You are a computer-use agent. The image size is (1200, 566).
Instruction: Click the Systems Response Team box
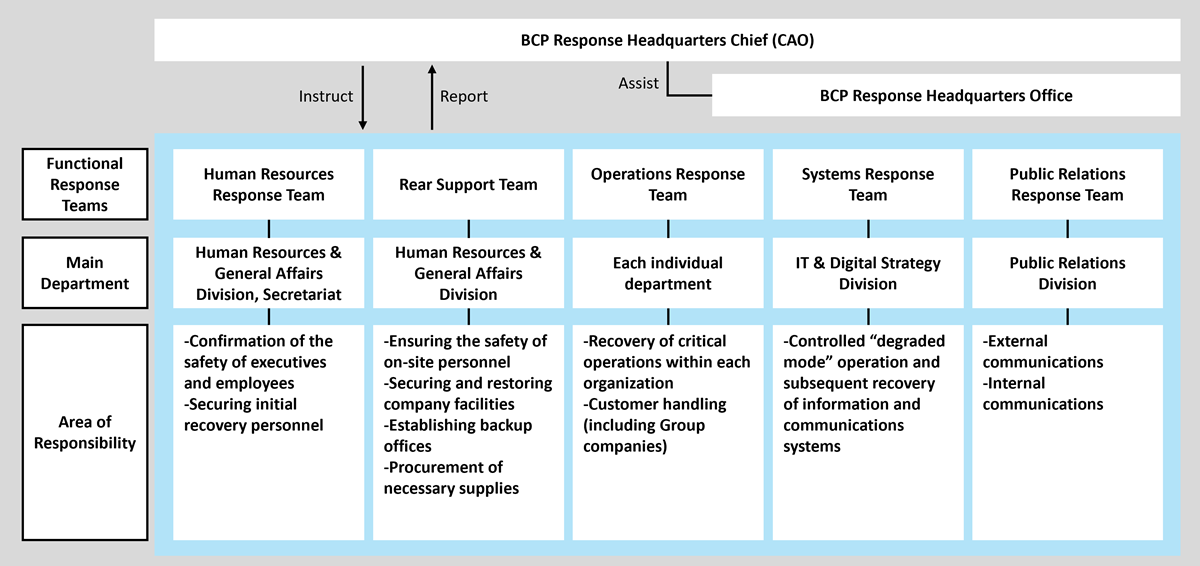tap(868, 184)
